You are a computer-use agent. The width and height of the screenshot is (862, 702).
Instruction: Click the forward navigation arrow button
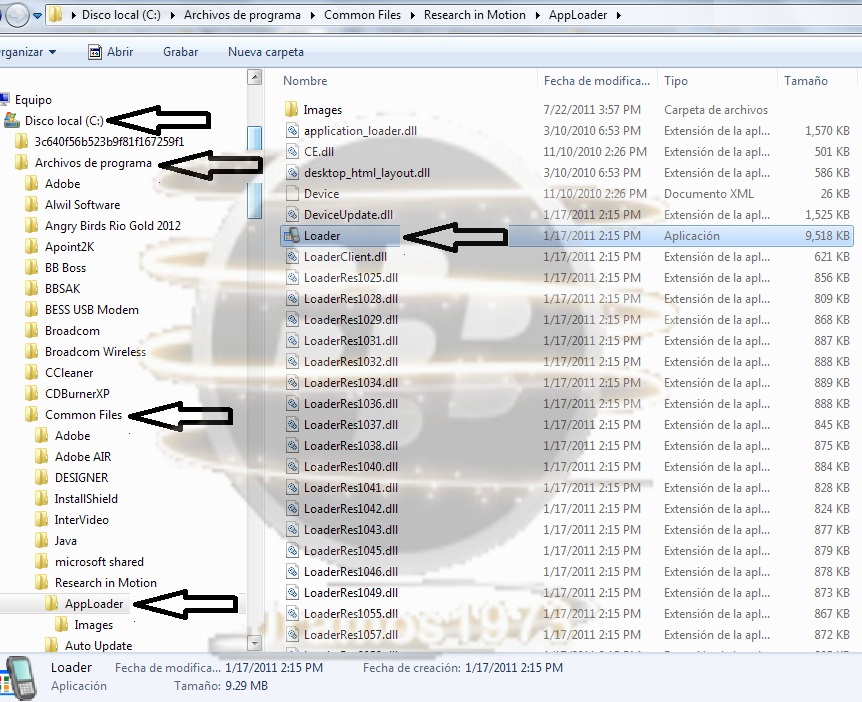pyautogui.click(x=16, y=15)
